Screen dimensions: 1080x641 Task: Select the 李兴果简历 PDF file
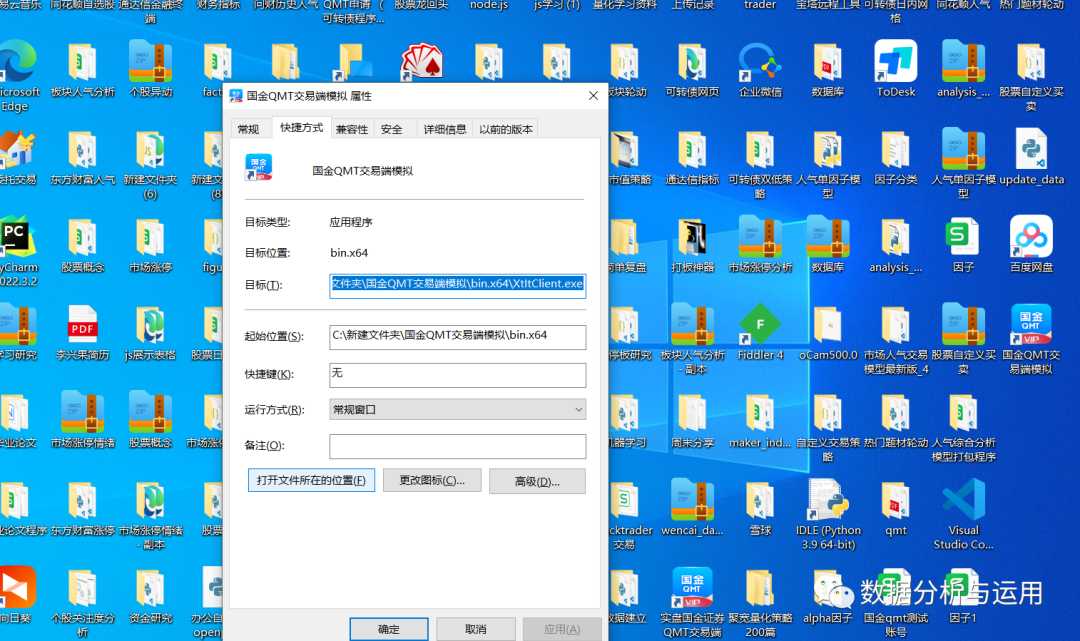tap(83, 333)
